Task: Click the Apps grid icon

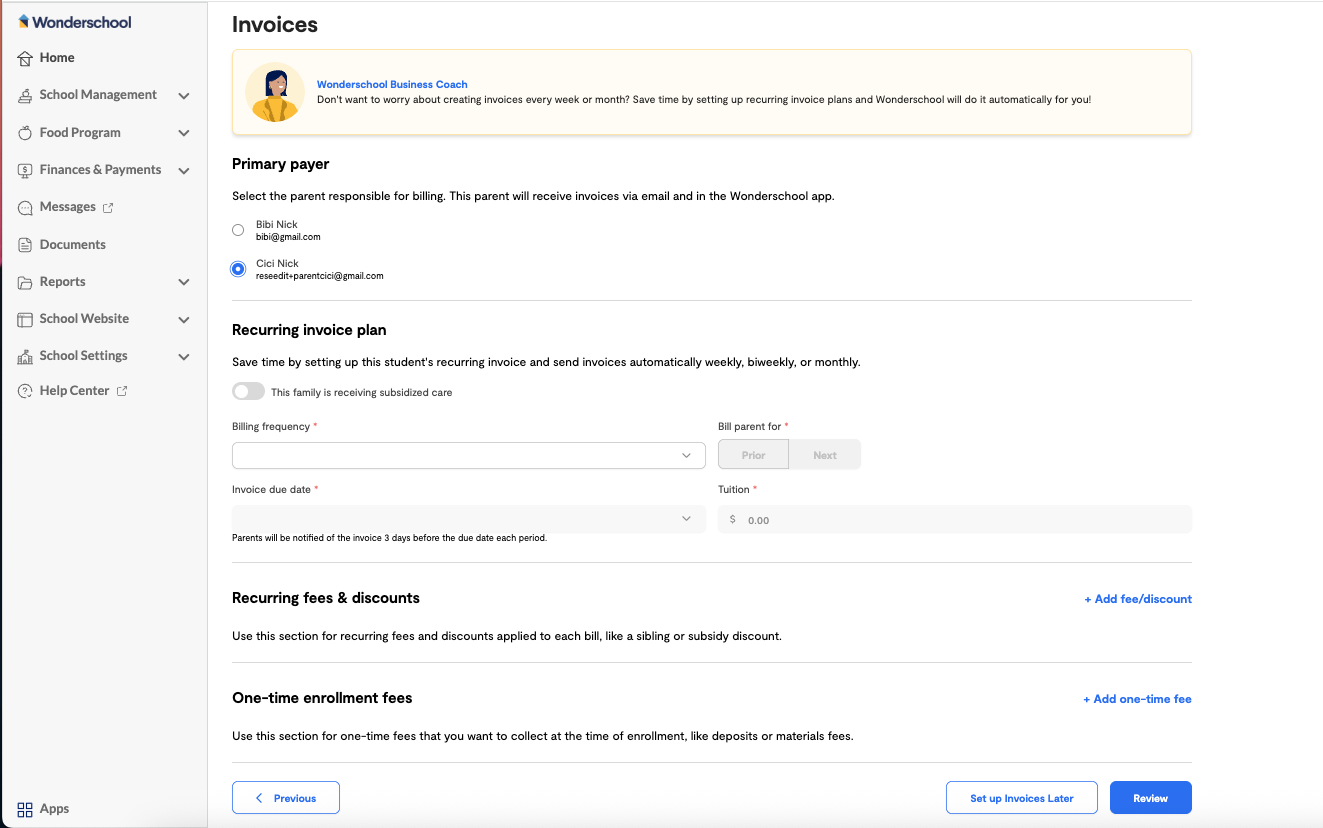Action: pyautogui.click(x=25, y=809)
